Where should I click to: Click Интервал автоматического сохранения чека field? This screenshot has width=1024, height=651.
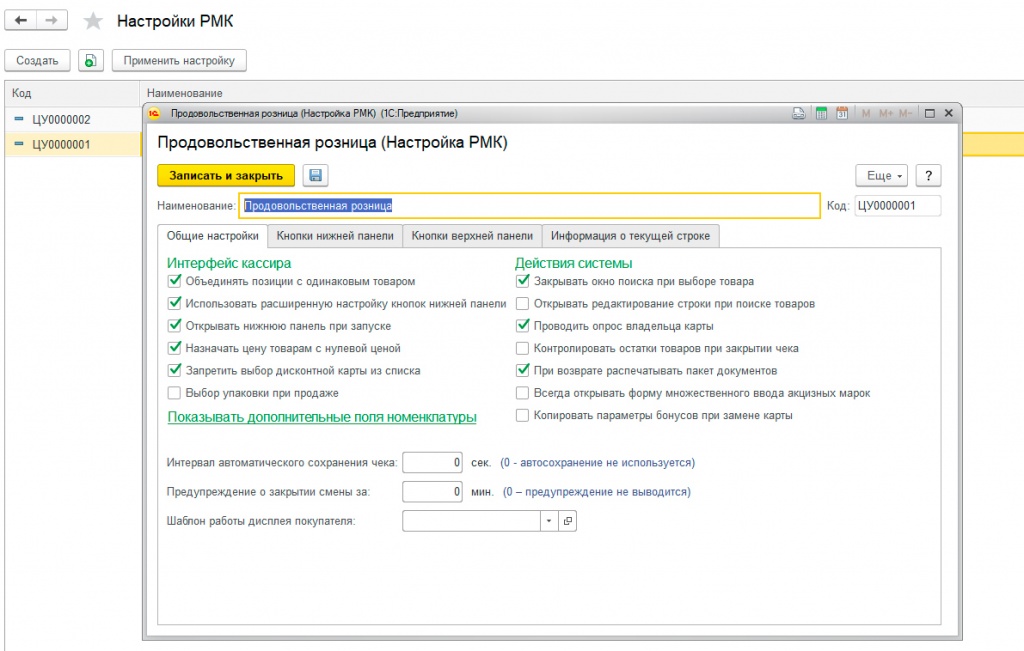432,462
